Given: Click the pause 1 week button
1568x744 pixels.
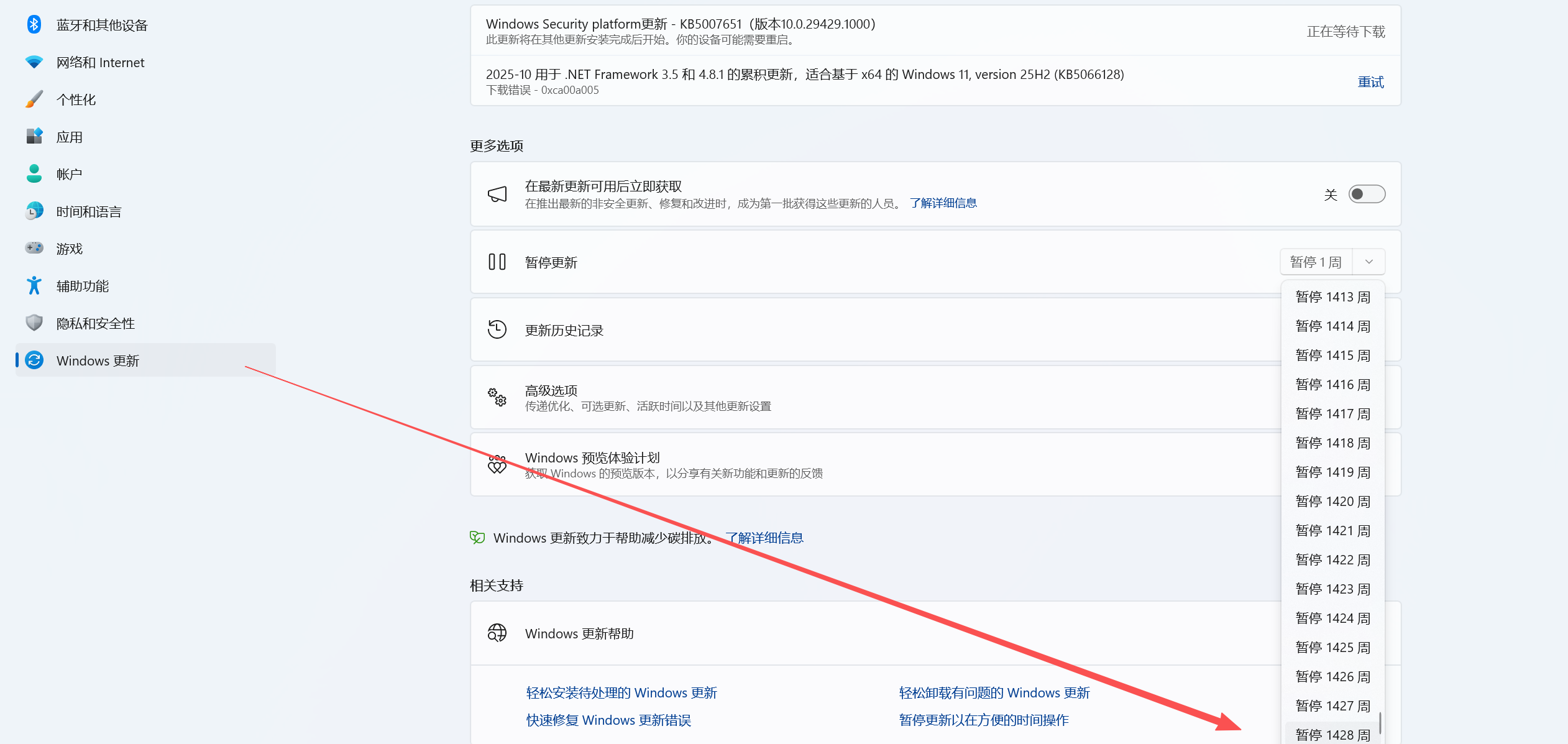Looking at the screenshot, I should (1316, 262).
